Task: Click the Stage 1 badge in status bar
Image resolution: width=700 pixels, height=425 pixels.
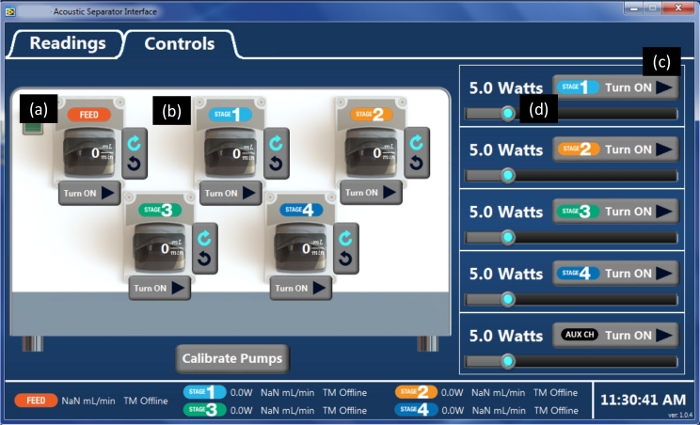Action: pyautogui.click(x=204, y=392)
